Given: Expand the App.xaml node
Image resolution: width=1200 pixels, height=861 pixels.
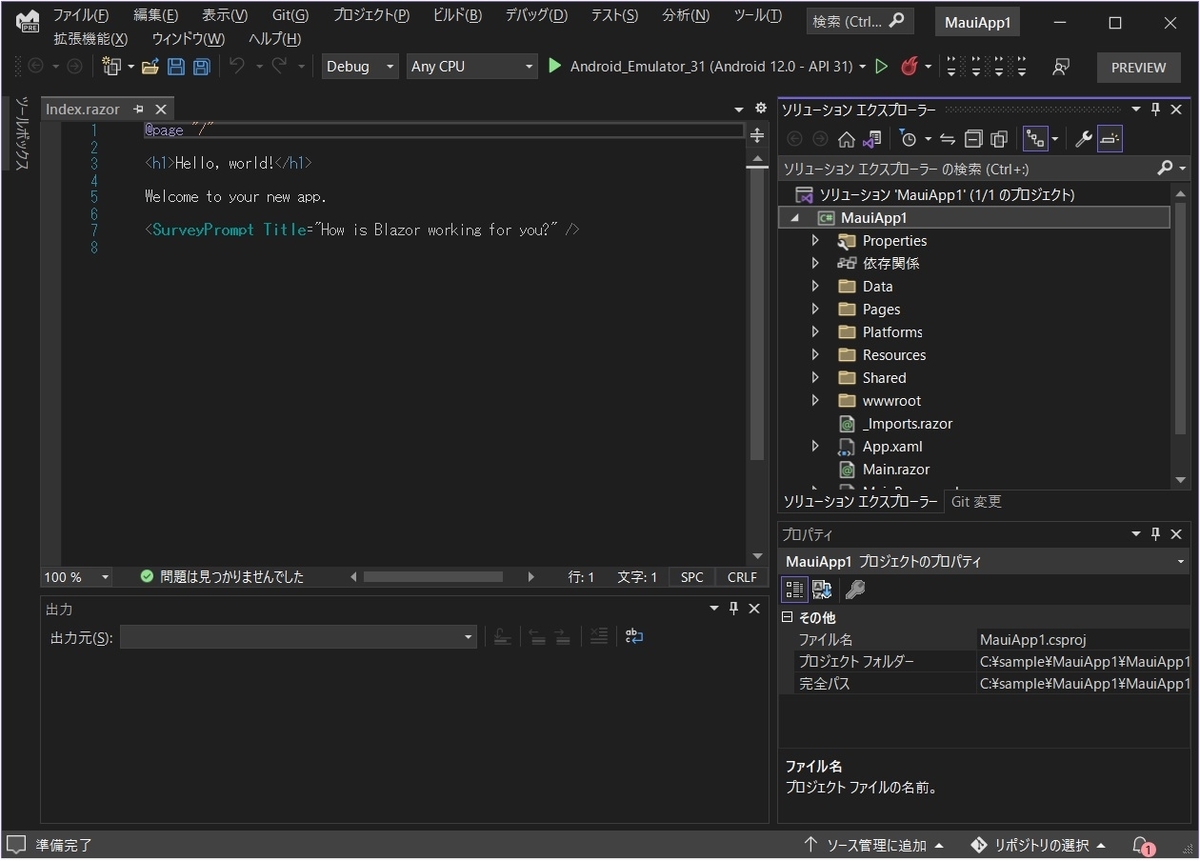Looking at the screenshot, I should click(x=815, y=447).
